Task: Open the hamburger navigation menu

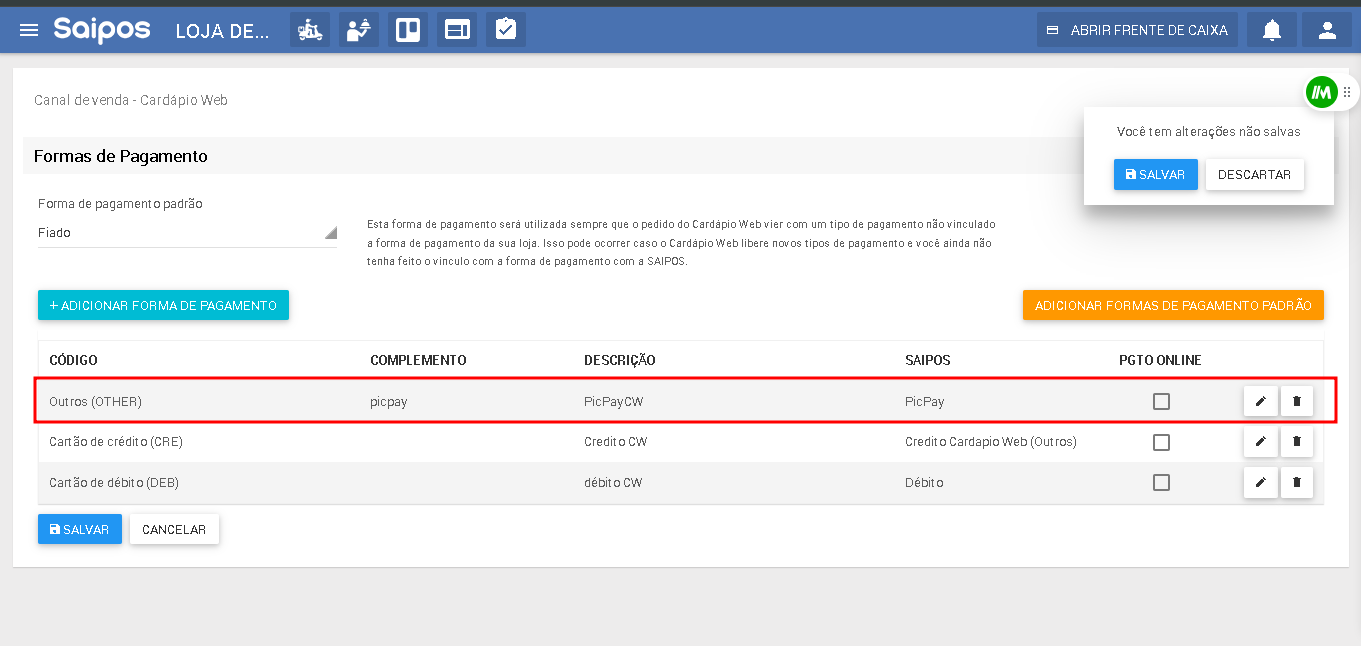Action: tap(29, 30)
